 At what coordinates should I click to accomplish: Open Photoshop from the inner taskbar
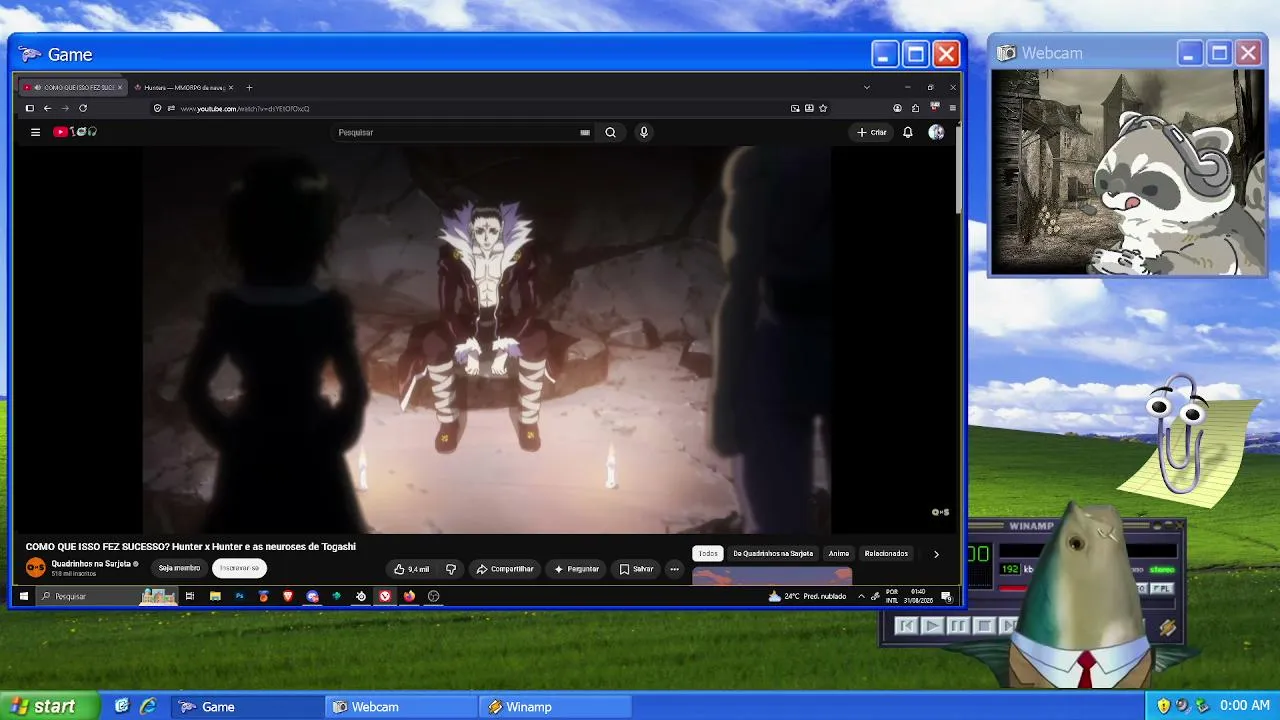(239, 596)
